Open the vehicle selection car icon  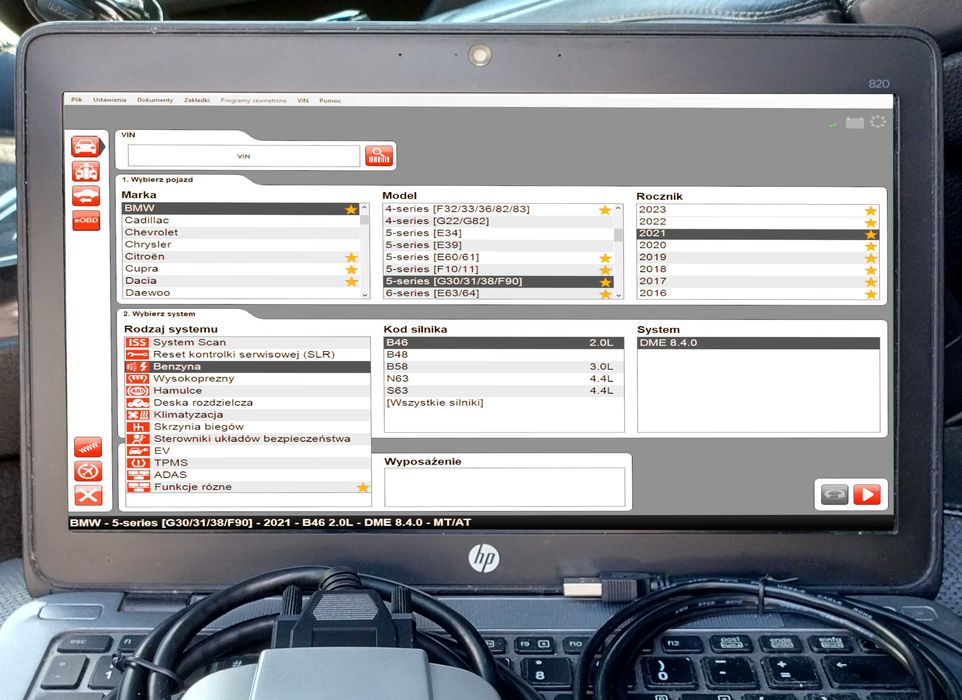(87, 147)
